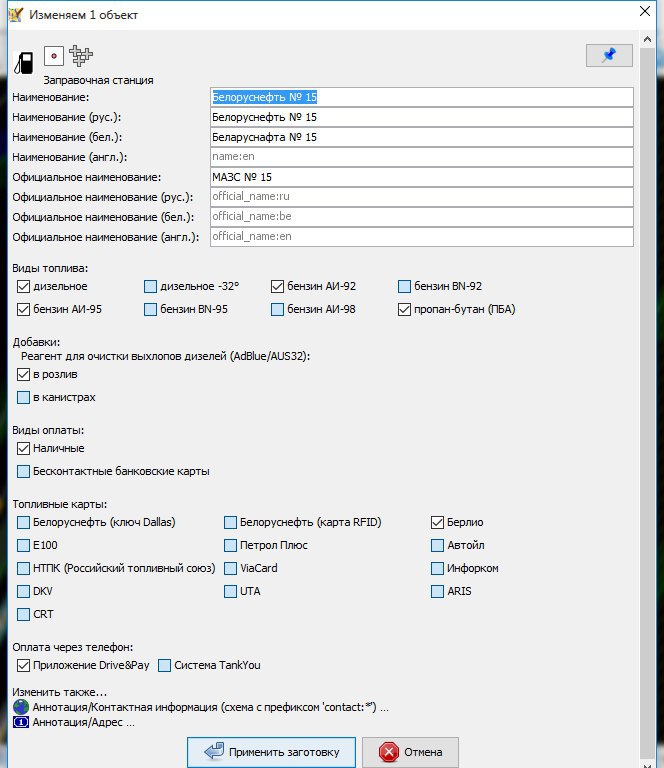664x768 pixels.
Task: Enable Инфорком fuel card checkbox
Action: (x=437, y=568)
